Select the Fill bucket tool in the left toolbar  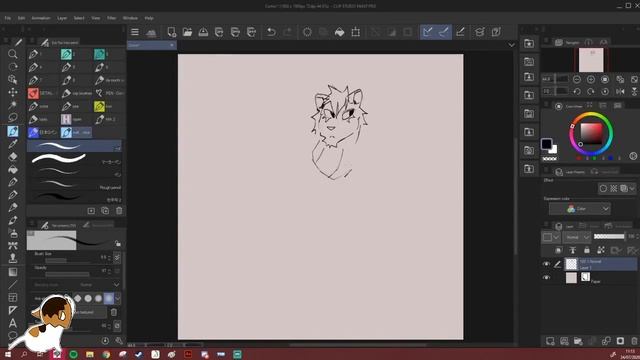coord(13,169)
